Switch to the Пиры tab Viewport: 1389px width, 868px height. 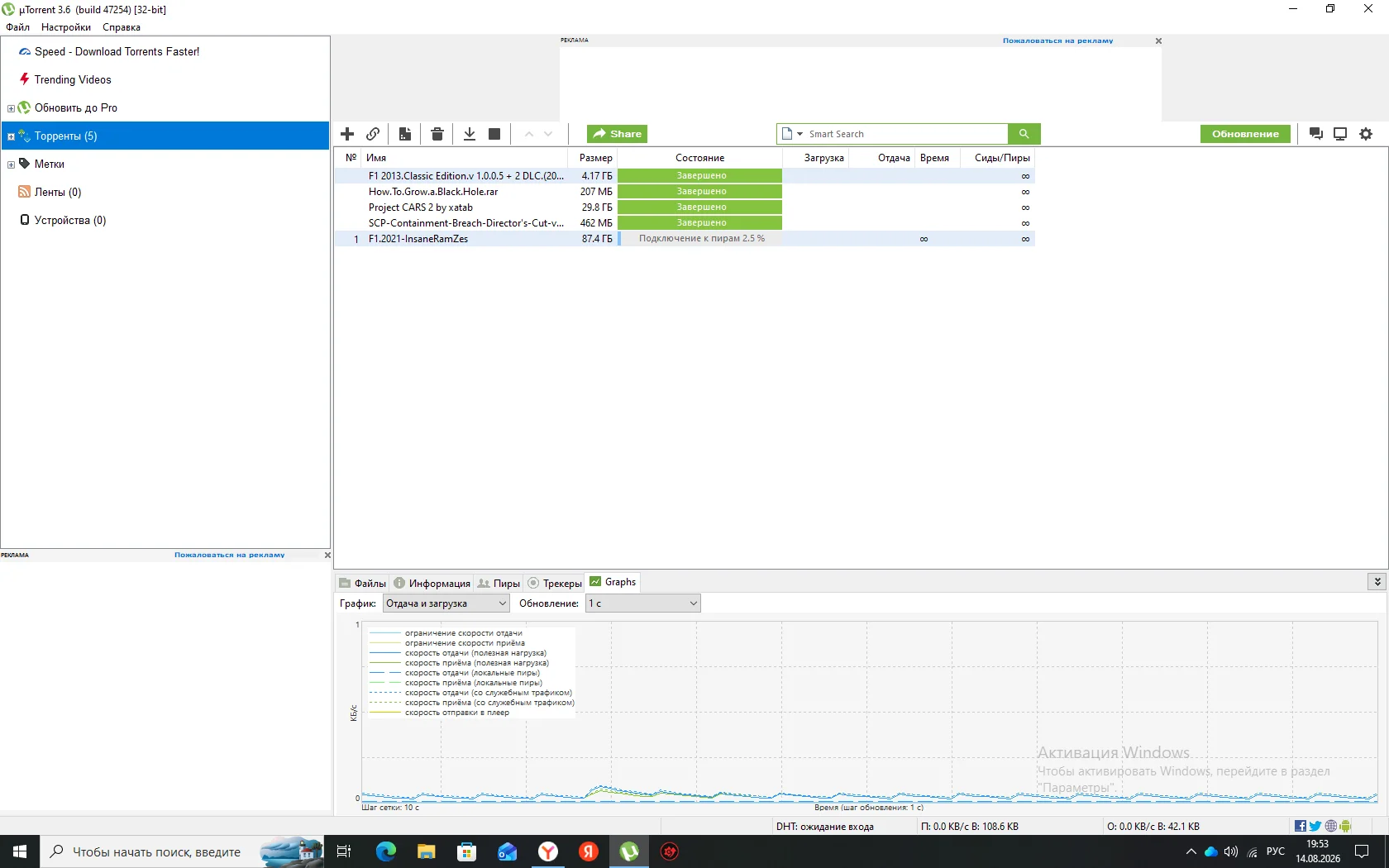pyautogui.click(x=499, y=583)
